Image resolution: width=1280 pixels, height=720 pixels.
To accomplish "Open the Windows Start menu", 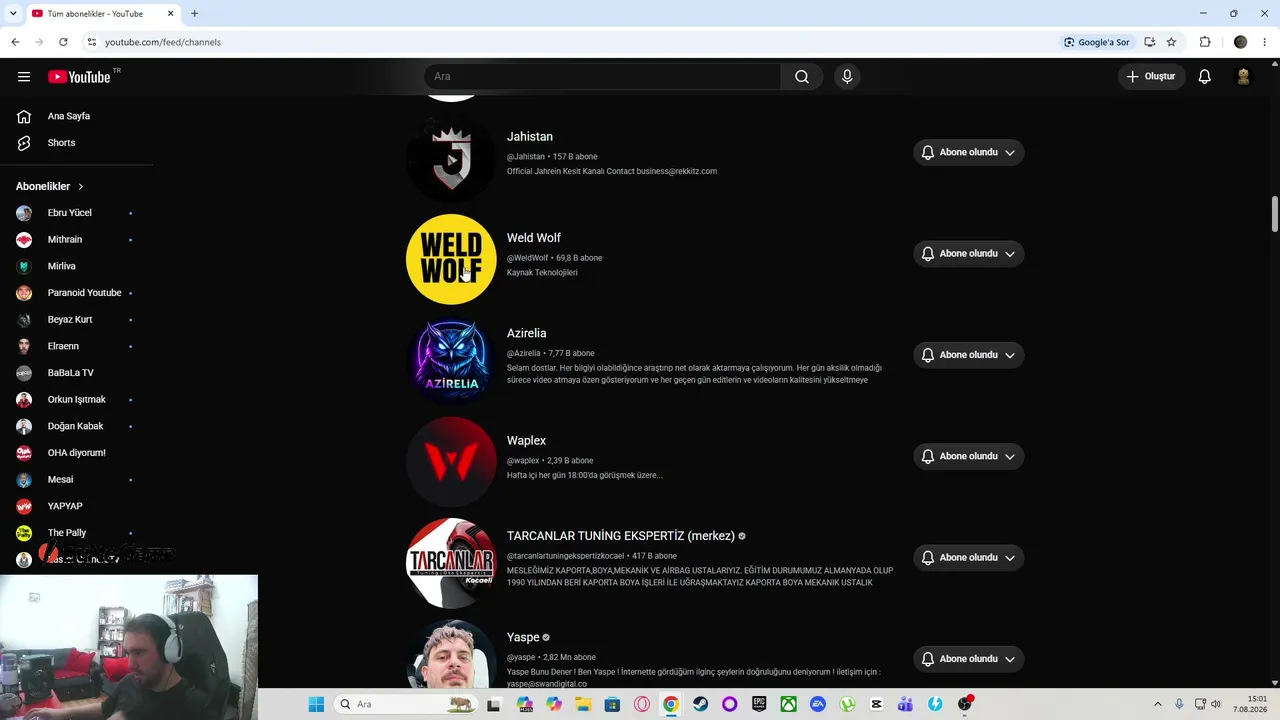I will [x=316, y=704].
